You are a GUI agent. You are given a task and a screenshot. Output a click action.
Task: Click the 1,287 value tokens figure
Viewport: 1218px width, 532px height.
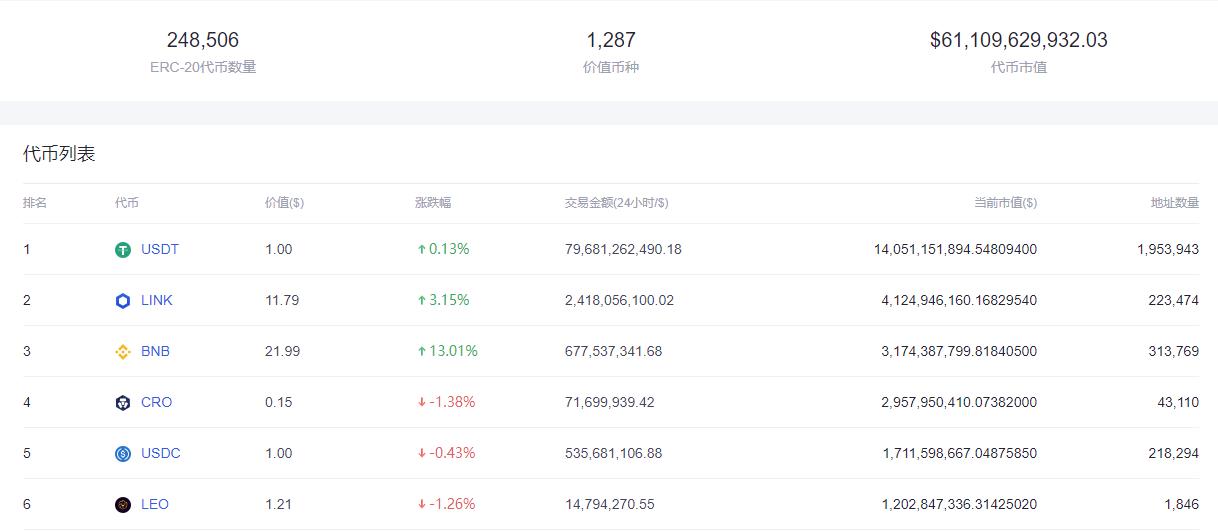pyautogui.click(x=611, y=40)
